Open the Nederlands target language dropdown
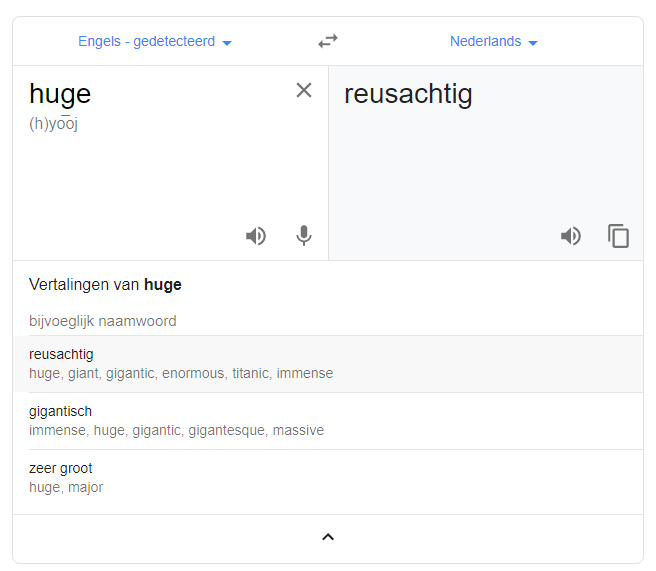The width and height of the screenshot is (656, 571). [494, 41]
